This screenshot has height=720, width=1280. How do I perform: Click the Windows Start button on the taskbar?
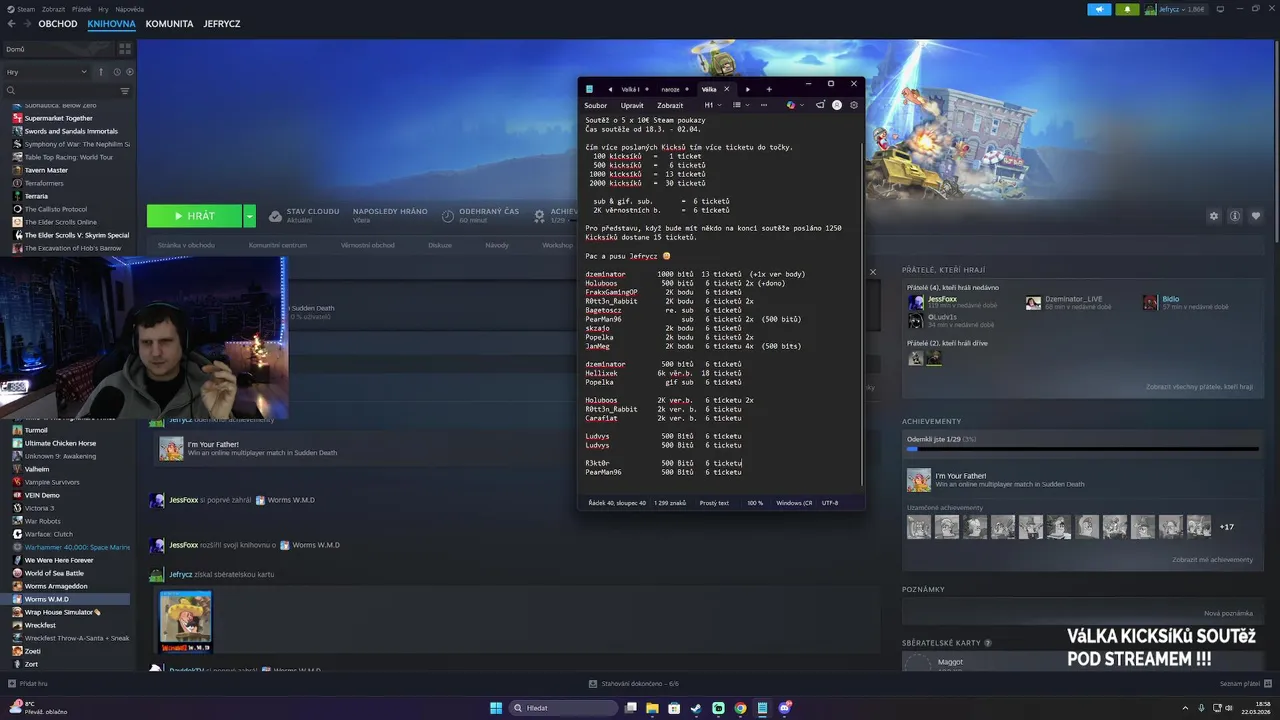(x=496, y=708)
